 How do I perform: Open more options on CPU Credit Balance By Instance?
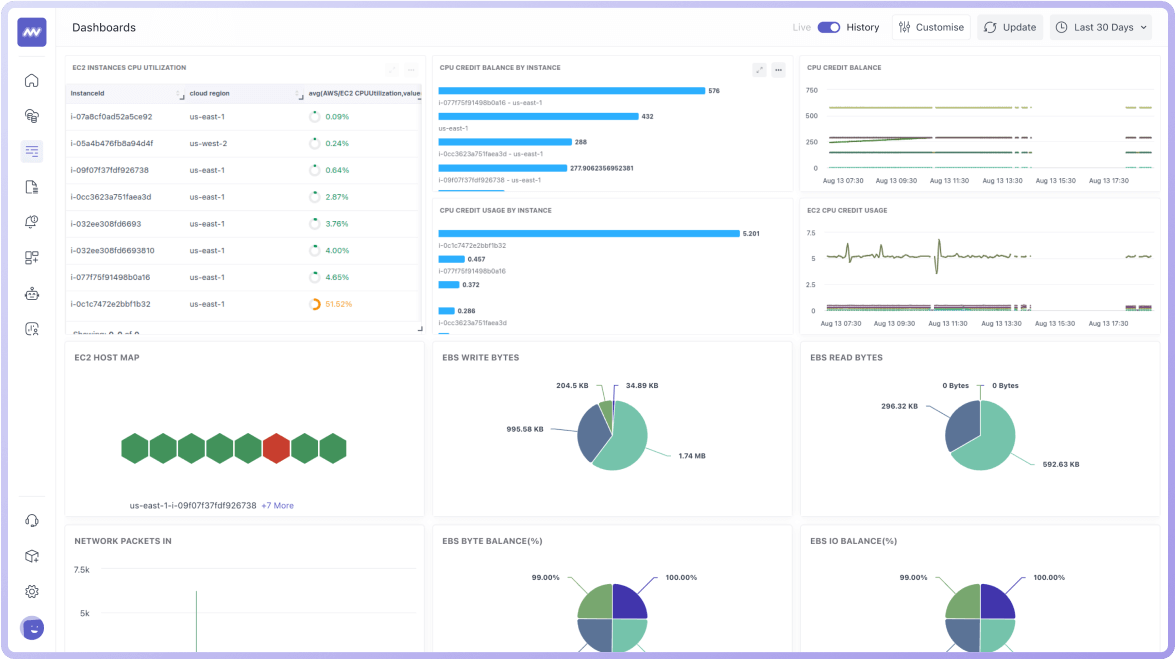tap(779, 70)
